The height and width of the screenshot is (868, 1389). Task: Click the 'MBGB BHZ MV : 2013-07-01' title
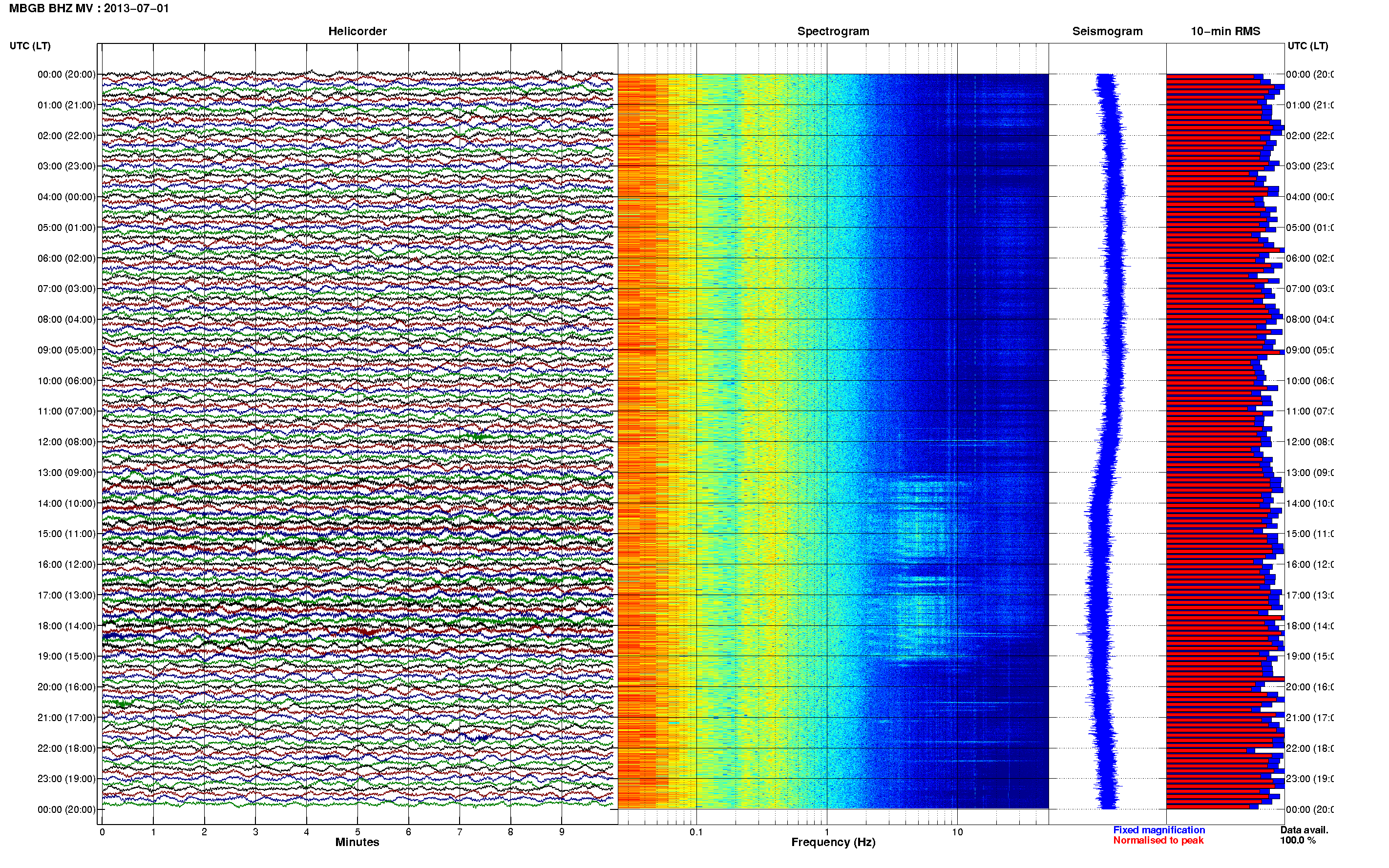click(x=89, y=9)
